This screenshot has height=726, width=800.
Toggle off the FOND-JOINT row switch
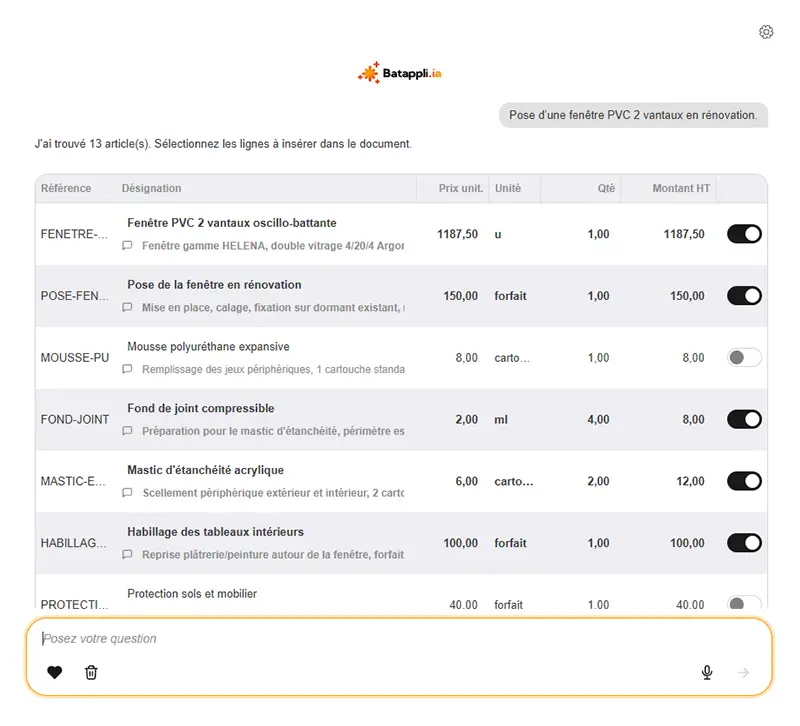[744, 419]
